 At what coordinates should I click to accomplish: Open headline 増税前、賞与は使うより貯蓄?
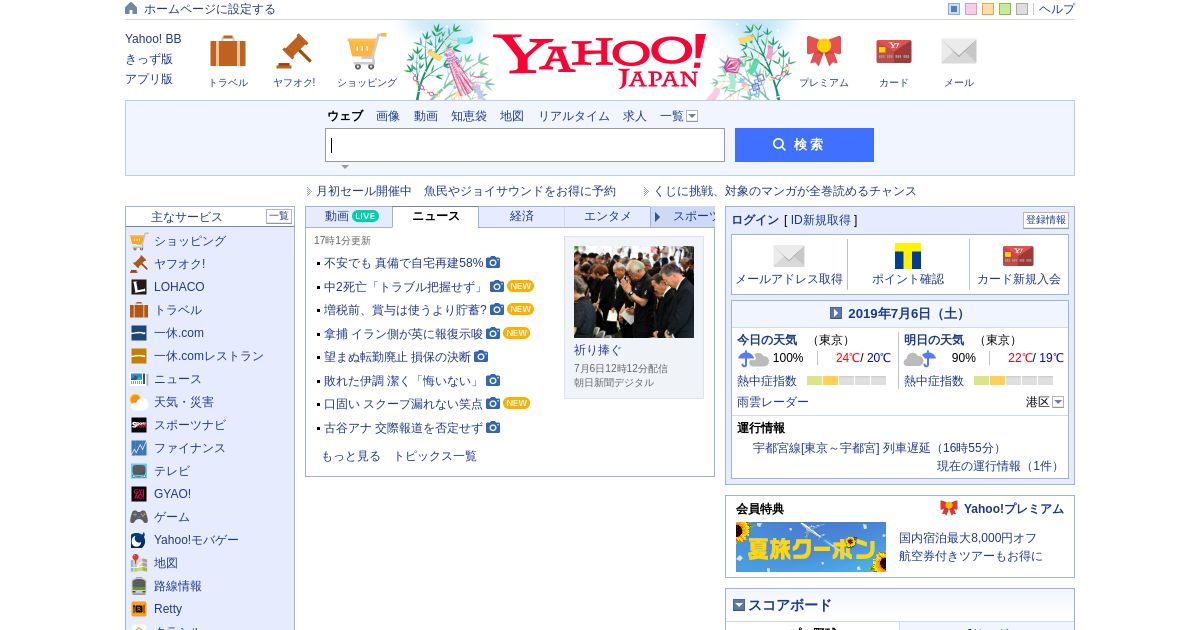(x=405, y=310)
